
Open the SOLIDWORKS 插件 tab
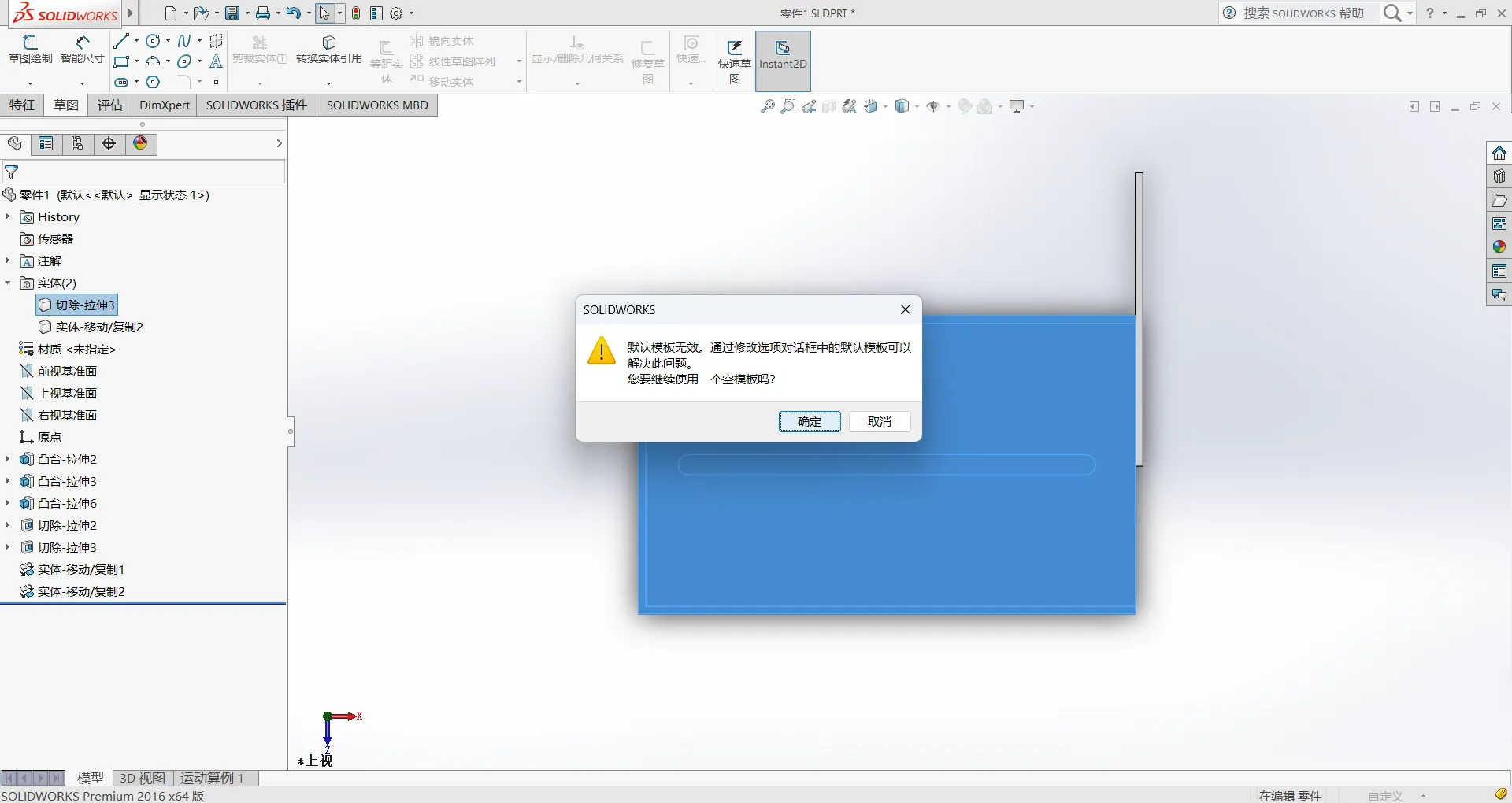(257, 105)
